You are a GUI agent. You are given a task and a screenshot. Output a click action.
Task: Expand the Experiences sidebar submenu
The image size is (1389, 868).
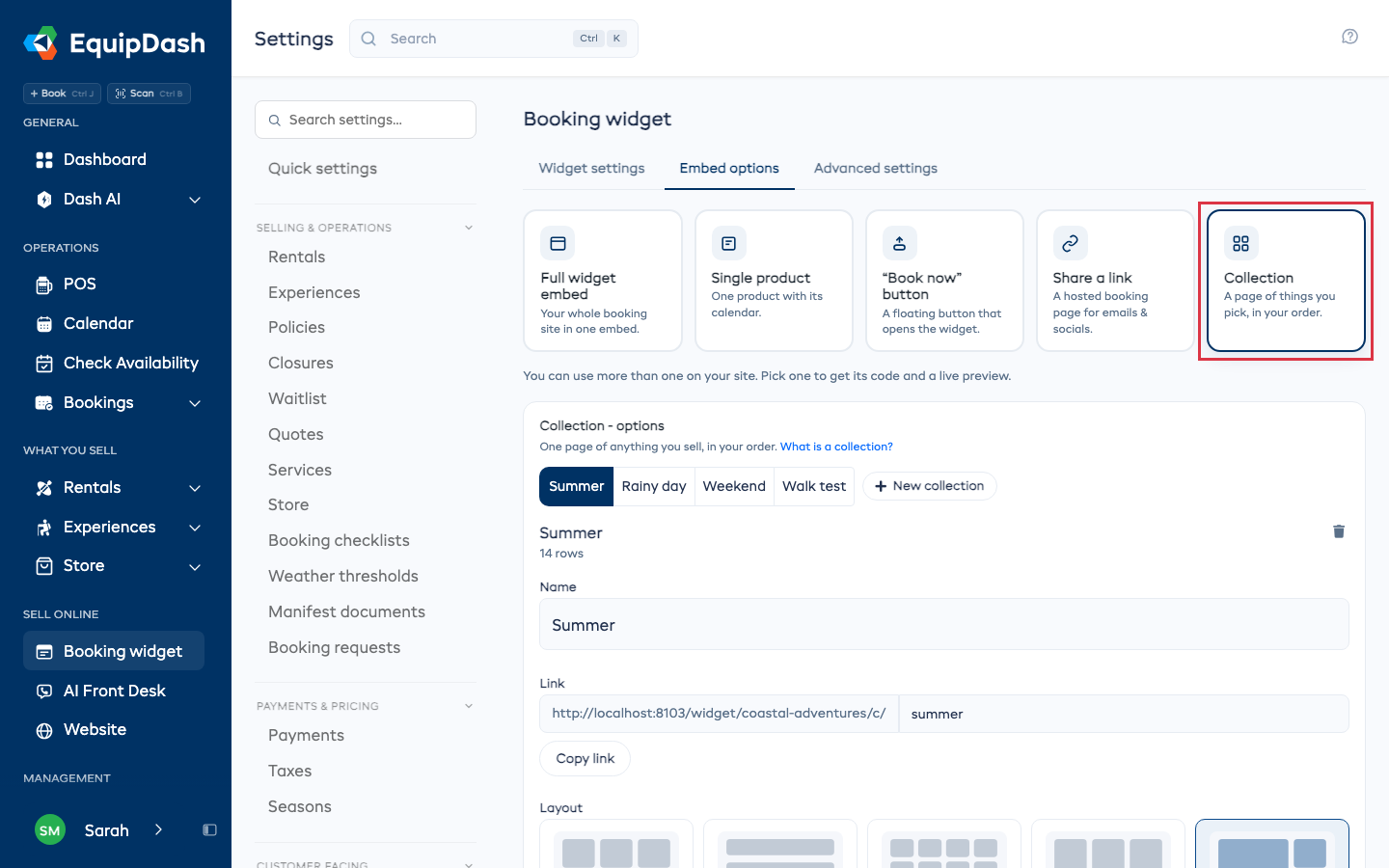[x=195, y=528]
